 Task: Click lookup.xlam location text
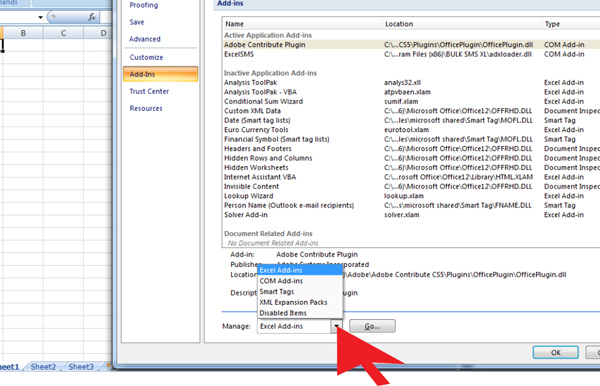coord(404,196)
